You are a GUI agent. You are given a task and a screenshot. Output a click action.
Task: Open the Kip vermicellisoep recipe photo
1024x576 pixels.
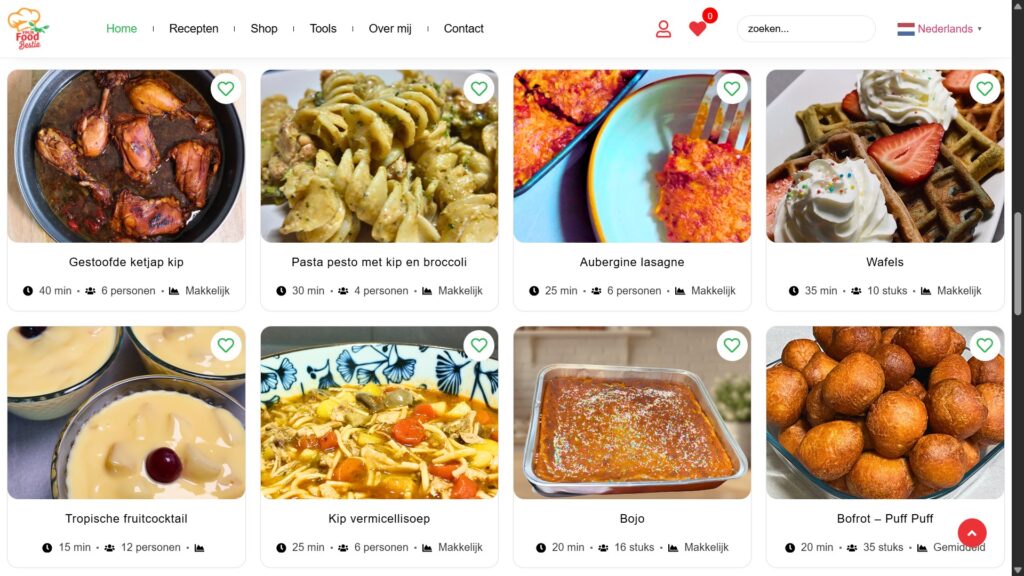click(x=379, y=413)
